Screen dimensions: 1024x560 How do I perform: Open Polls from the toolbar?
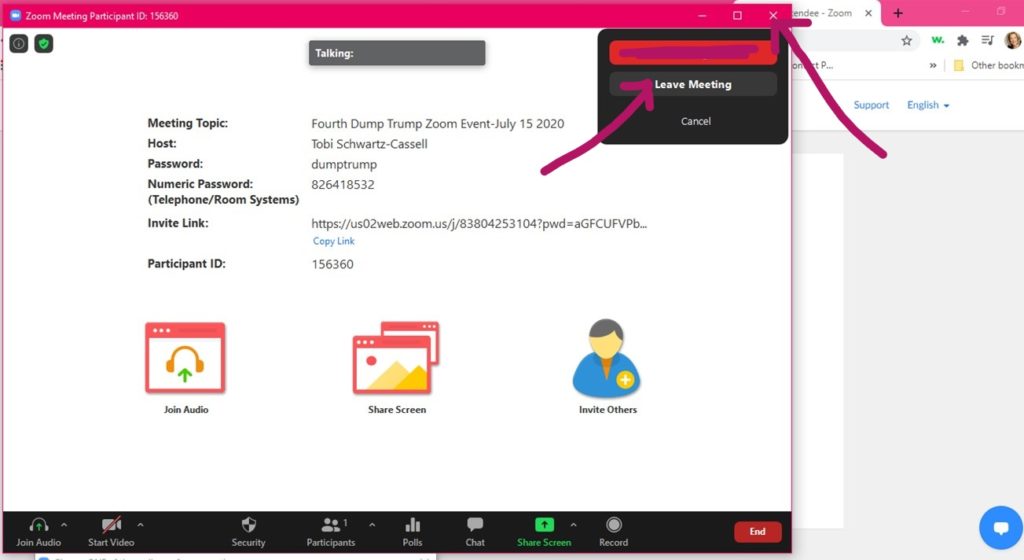click(x=412, y=533)
